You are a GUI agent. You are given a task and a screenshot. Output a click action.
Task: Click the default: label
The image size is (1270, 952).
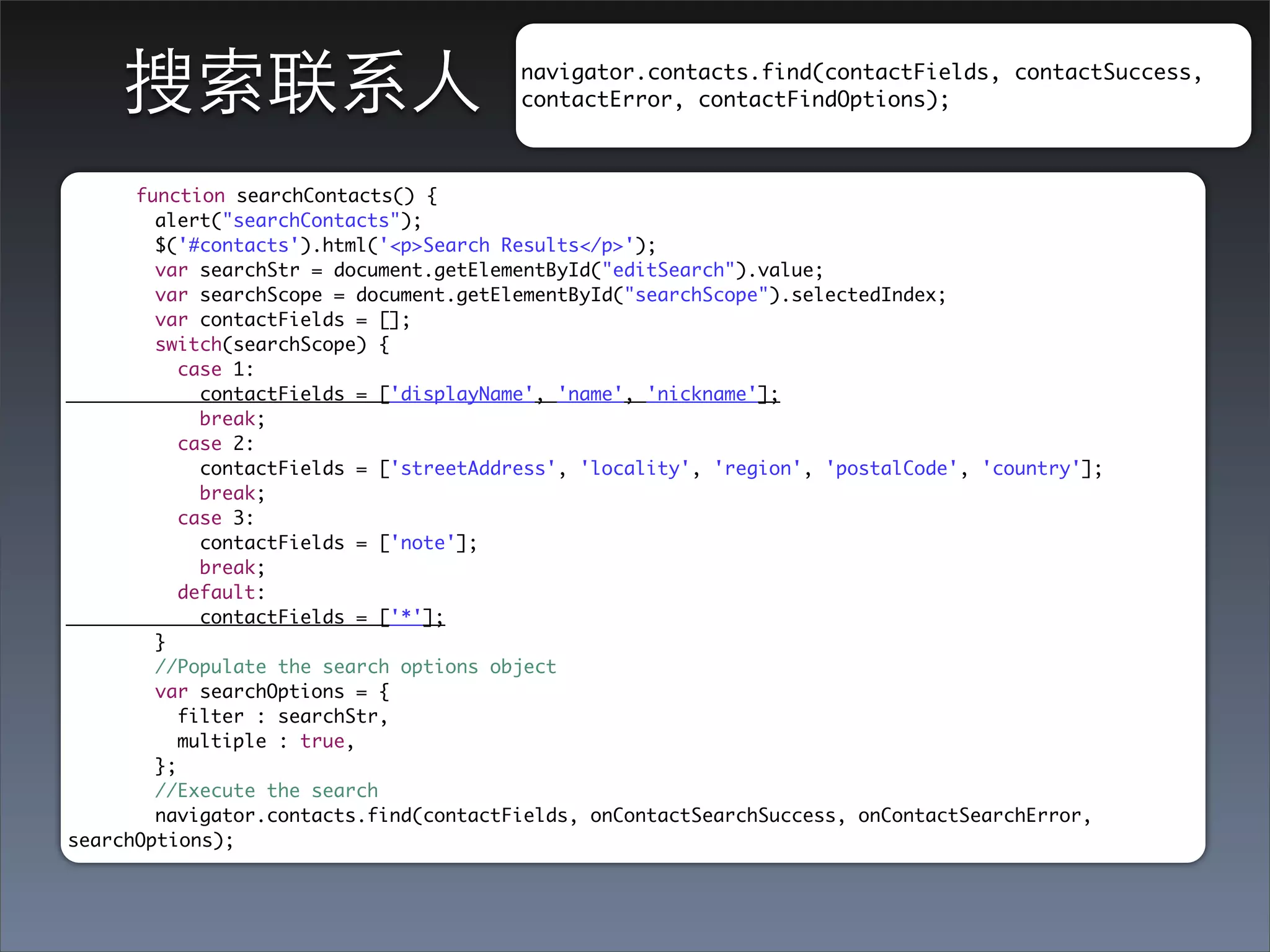coord(221,593)
